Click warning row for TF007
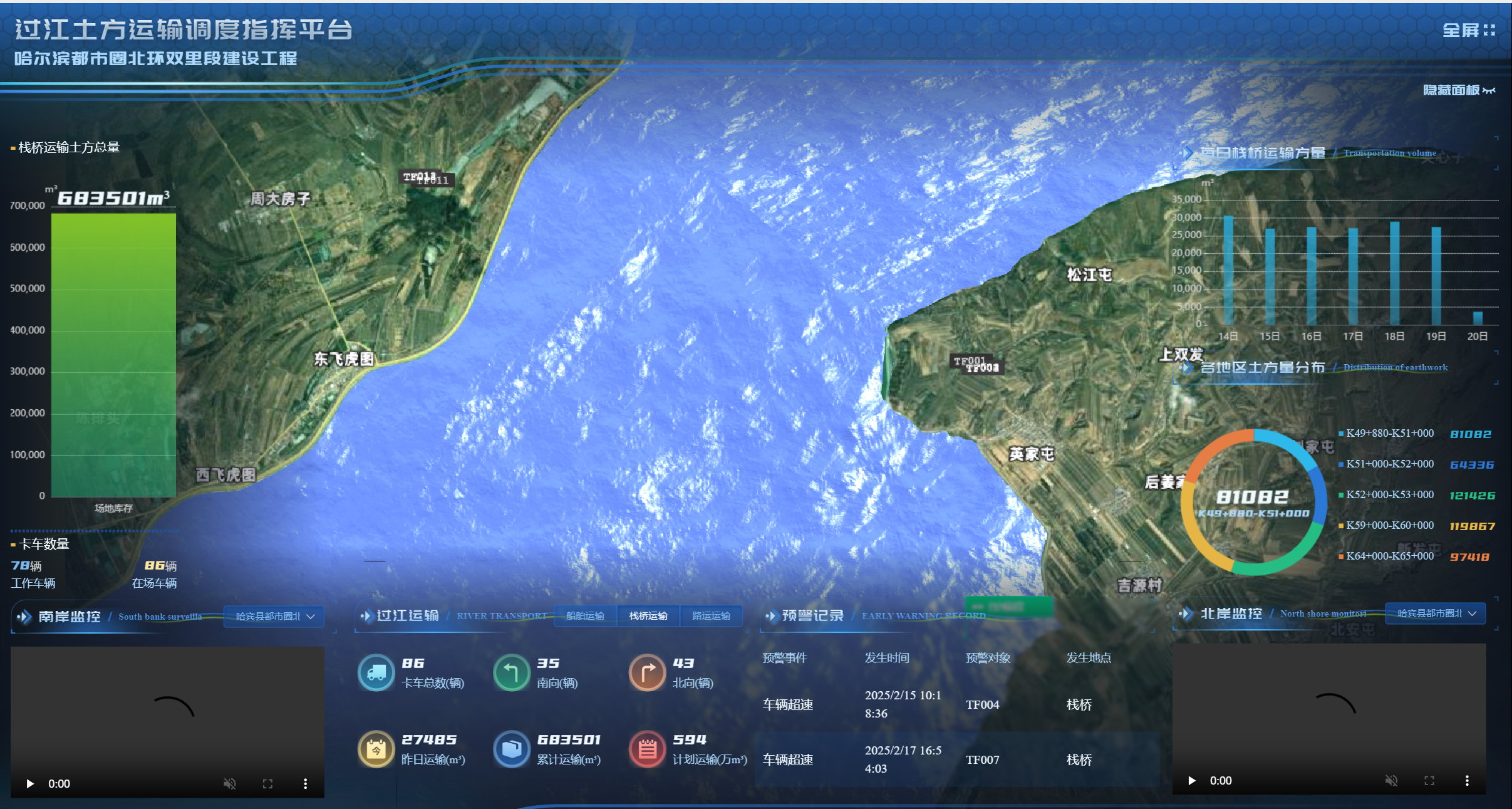The image size is (1512, 809). (957, 759)
